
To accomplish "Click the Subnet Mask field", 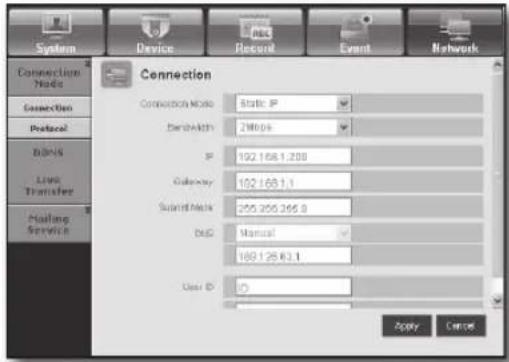I will pyautogui.click(x=293, y=208).
